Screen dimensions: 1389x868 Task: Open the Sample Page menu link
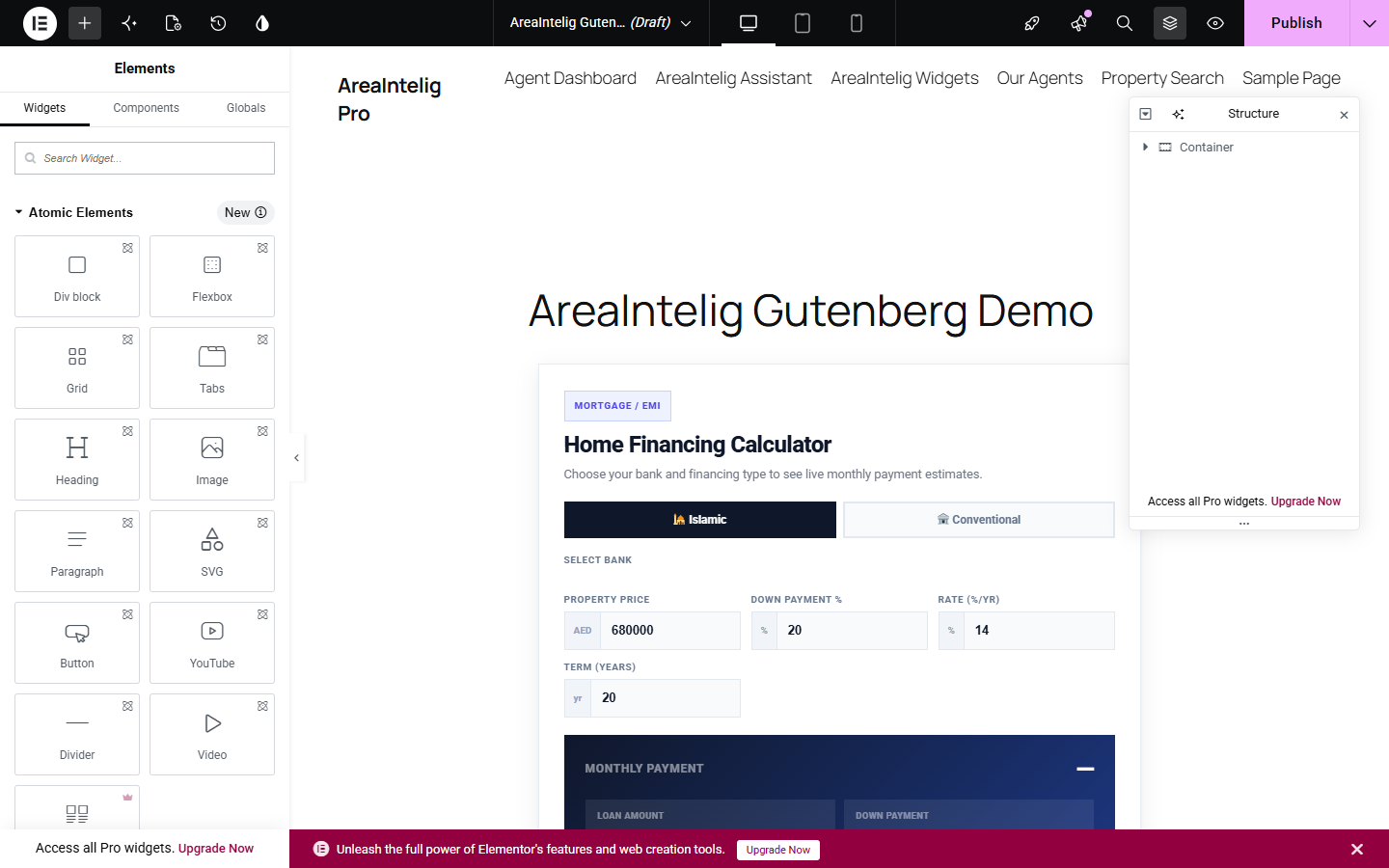click(x=1292, y=78)
